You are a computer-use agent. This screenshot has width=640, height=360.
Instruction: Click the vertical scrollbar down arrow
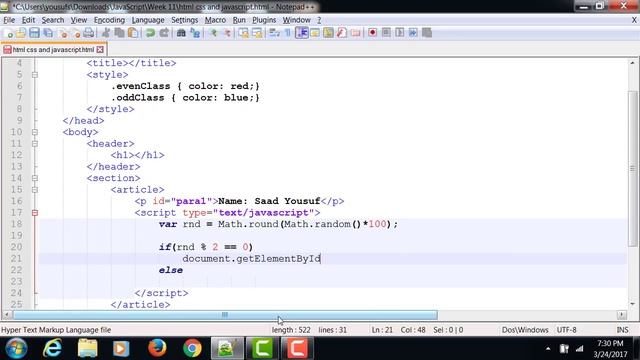tap(632, 304)
